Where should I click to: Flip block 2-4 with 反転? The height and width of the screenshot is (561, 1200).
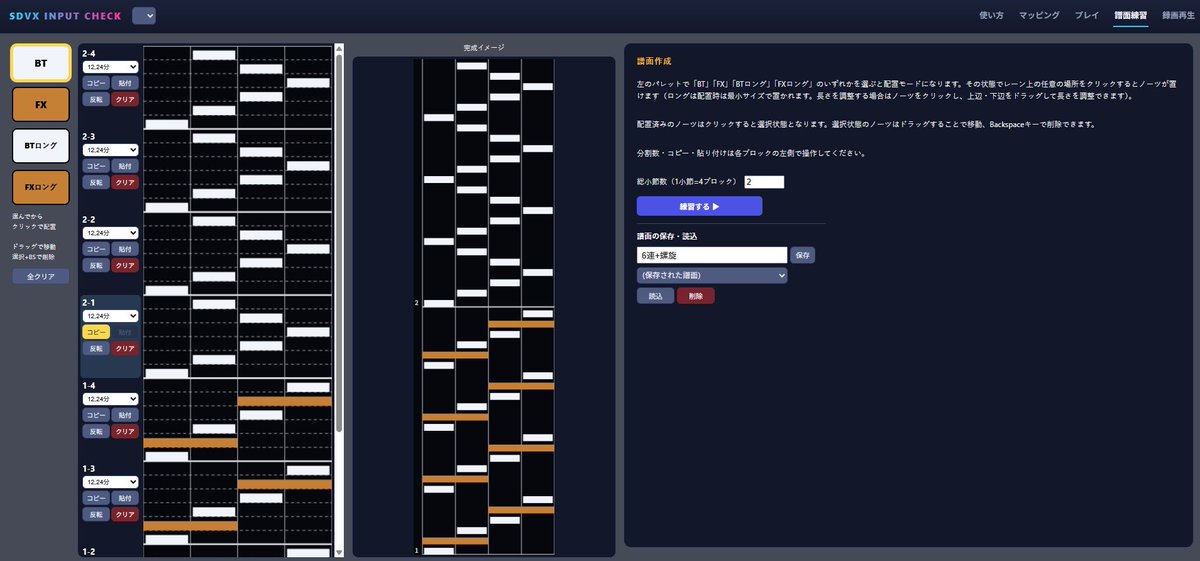click(96, 99)
